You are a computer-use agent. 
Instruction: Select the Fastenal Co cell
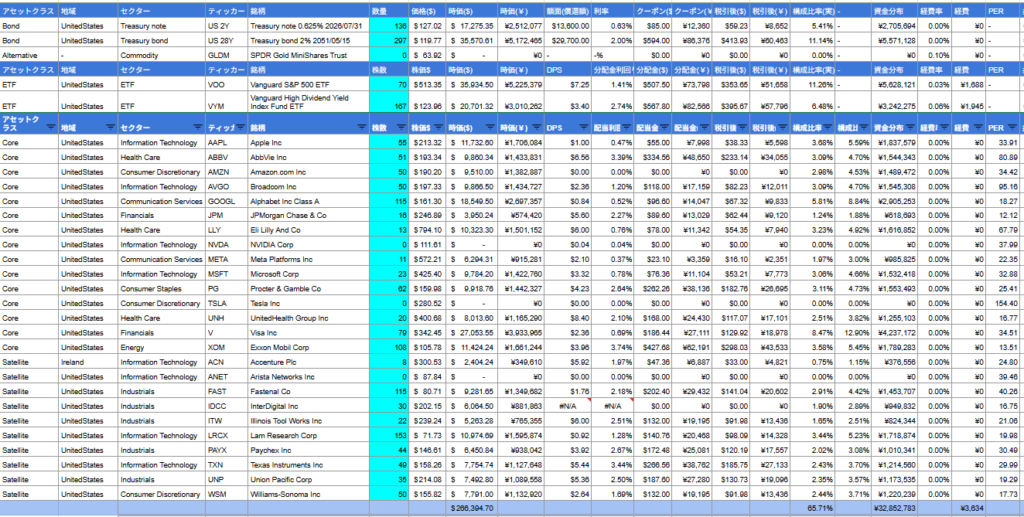308,392
